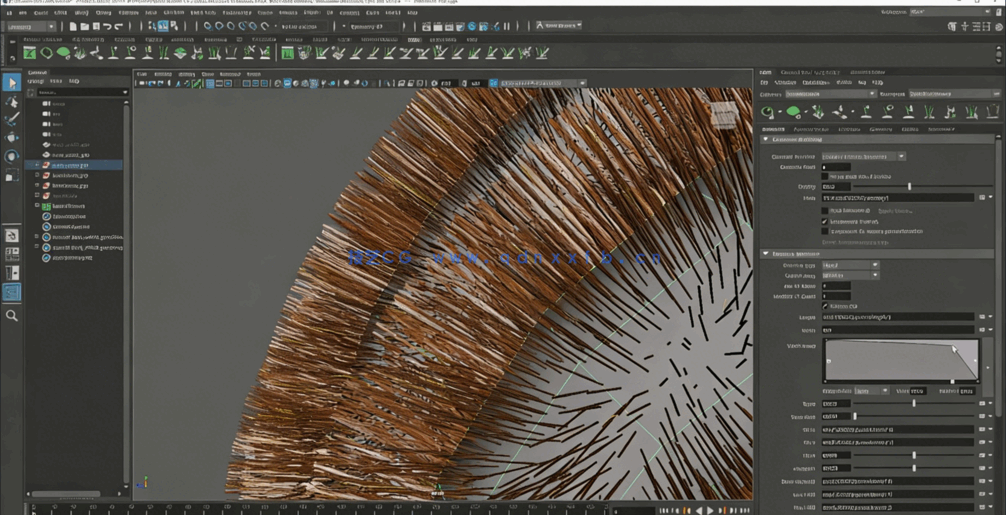
Task: Click the Density slider handle
Action: (909, 186)
